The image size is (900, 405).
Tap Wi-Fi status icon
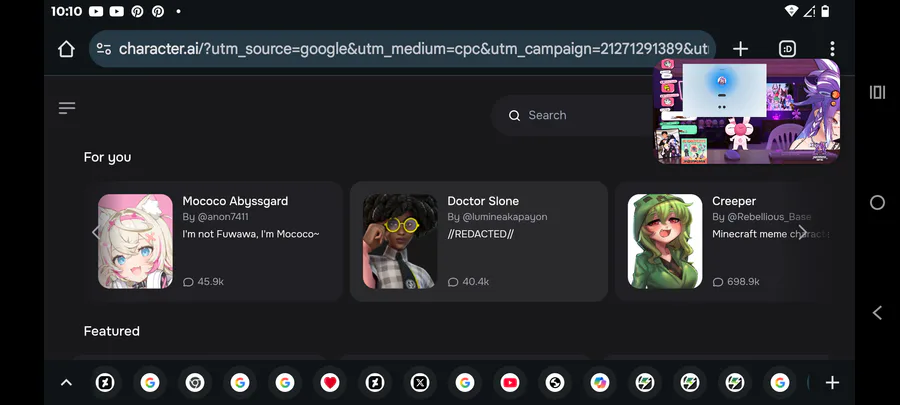coord(791,11)
